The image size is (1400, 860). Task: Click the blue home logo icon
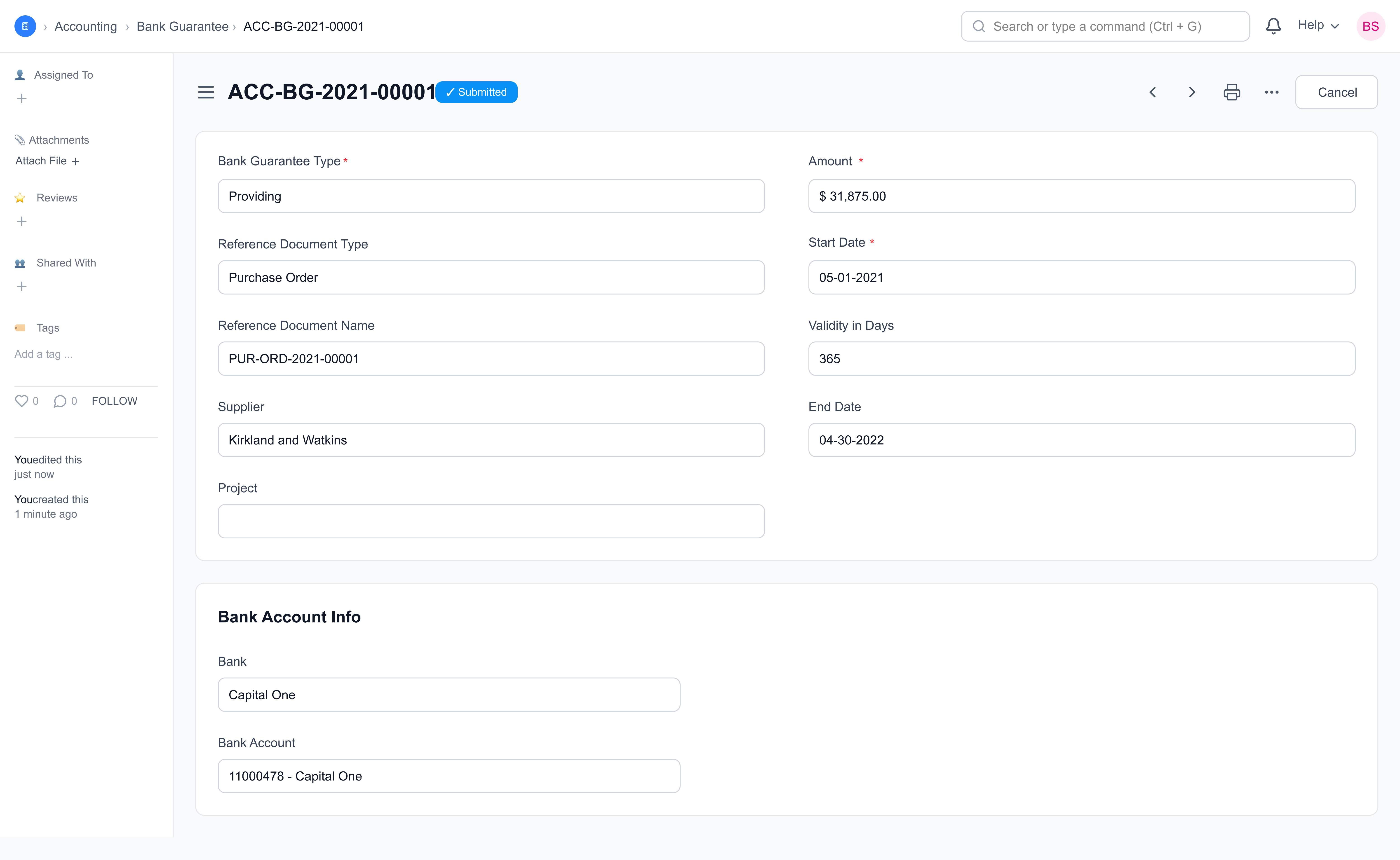point(25,26)
